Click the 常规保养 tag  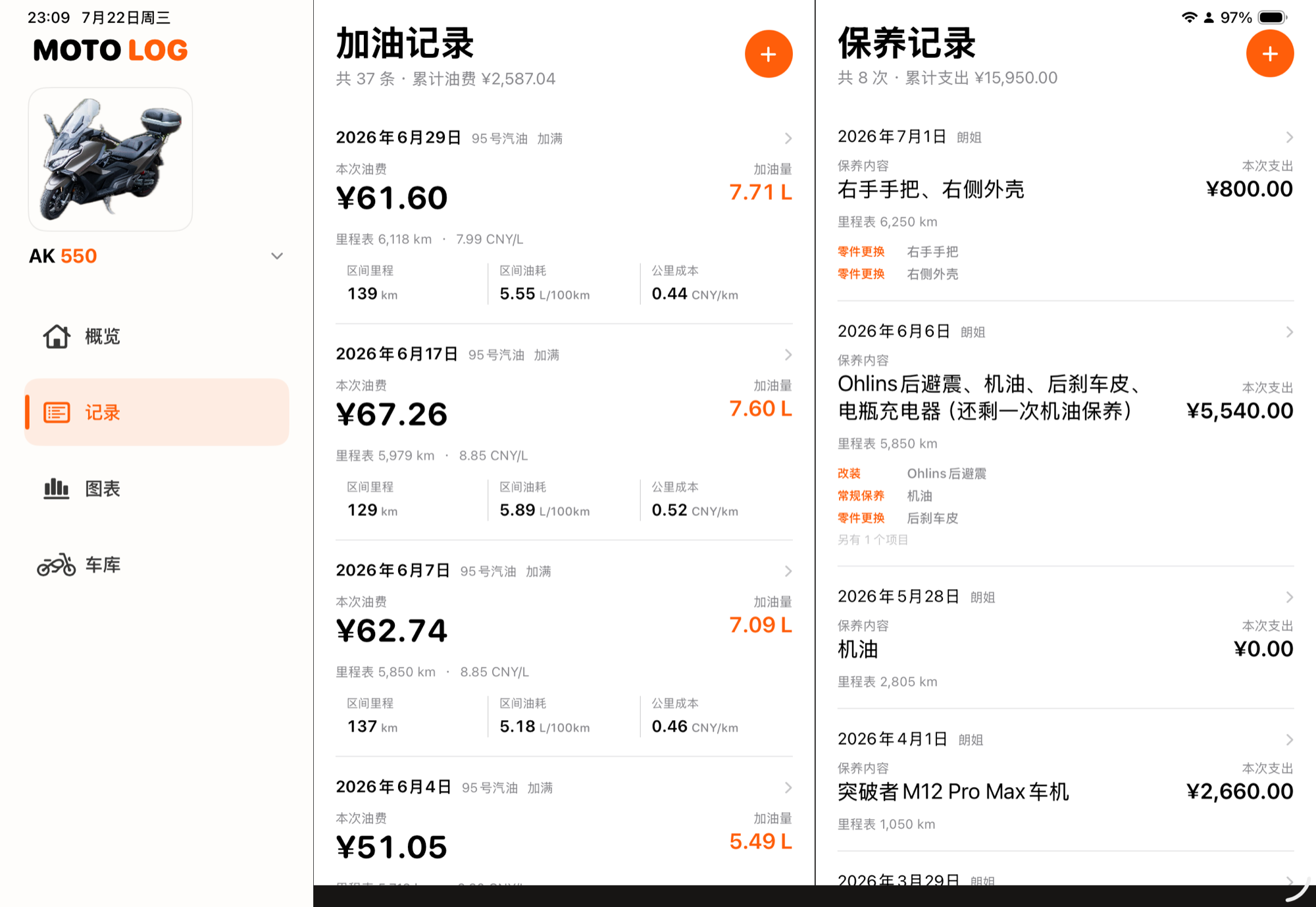(861, 496)
